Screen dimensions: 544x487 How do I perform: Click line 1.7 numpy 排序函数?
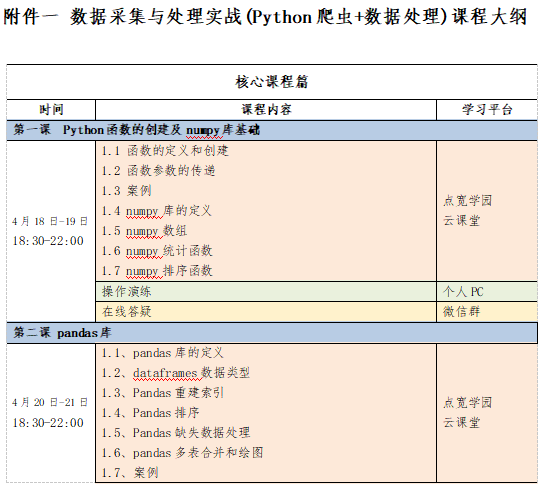coord(157,271)
